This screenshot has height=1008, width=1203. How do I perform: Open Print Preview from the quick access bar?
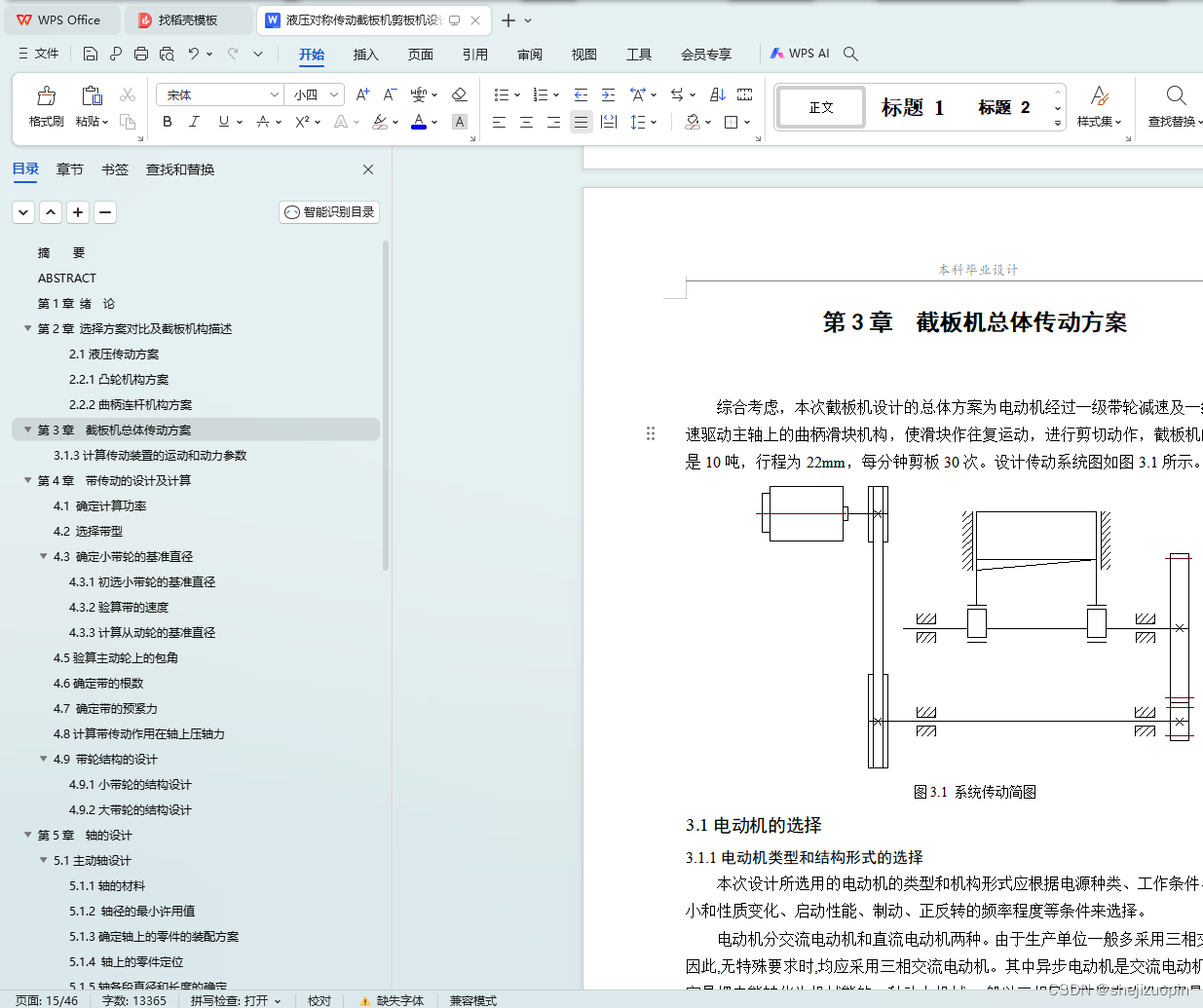(167, 54)
